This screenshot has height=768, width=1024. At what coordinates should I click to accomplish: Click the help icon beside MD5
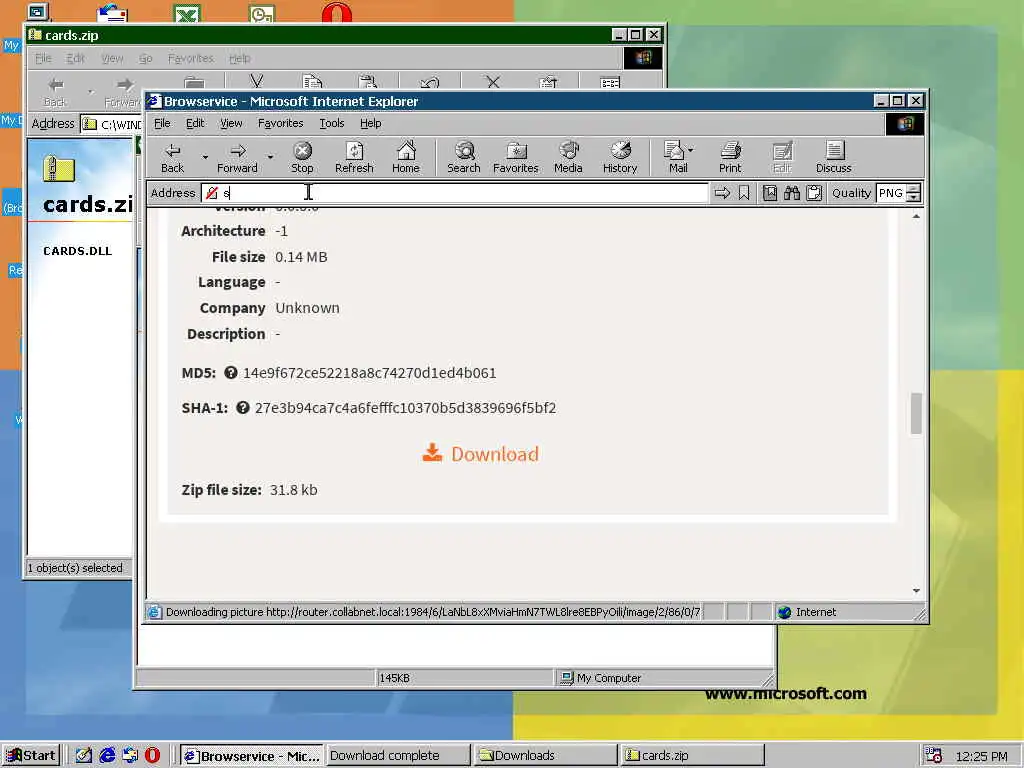[231, 373]
